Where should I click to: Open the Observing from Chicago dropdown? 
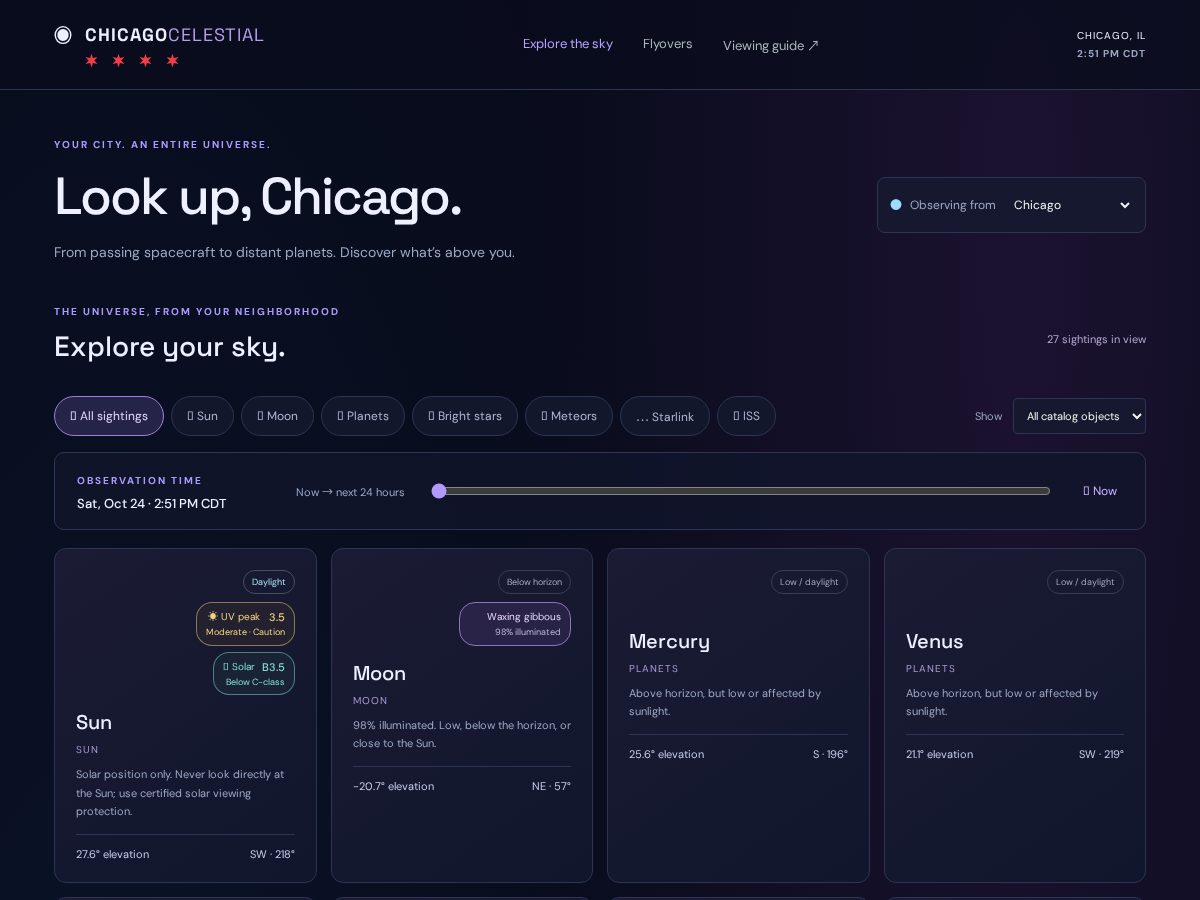[1011, 205]
